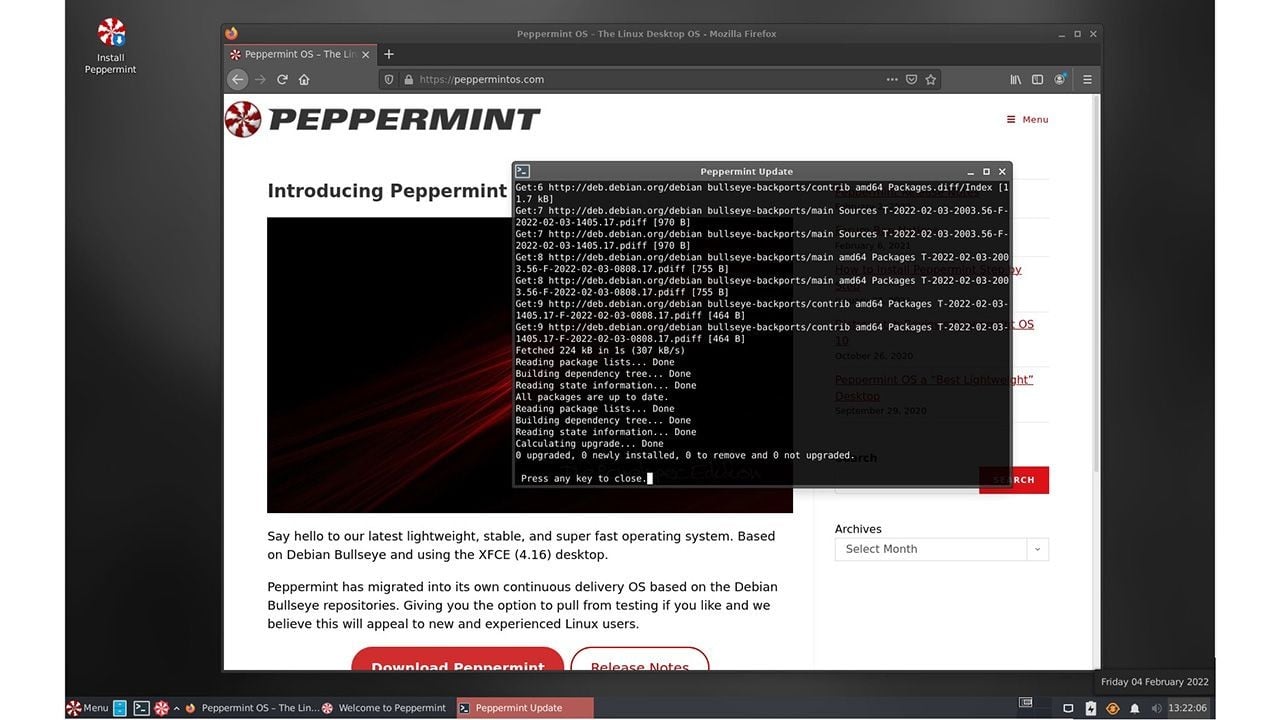Click the display tray icon

1068,708
